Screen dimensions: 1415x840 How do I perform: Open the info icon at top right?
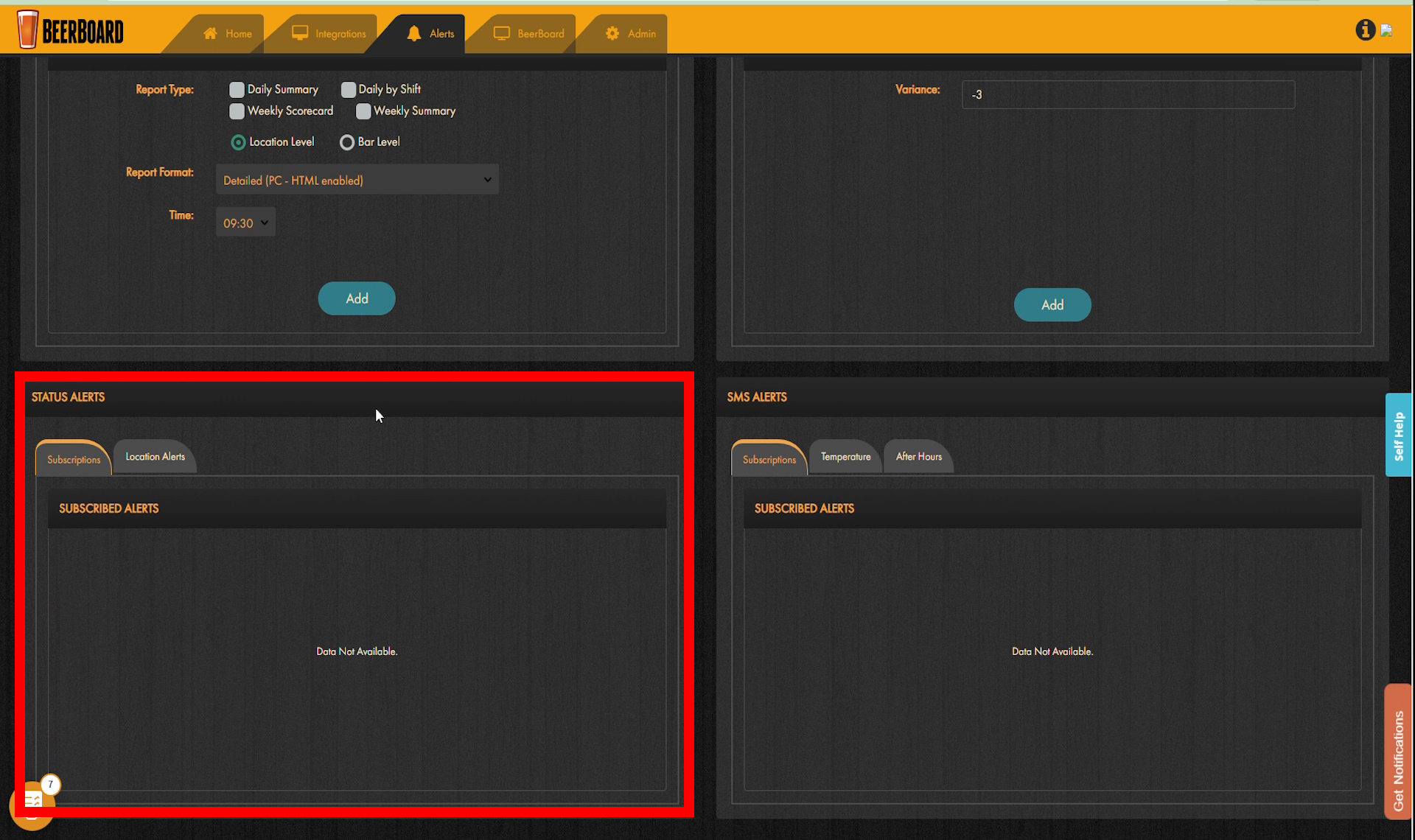pyautogui.click(x=1365, y=29)
